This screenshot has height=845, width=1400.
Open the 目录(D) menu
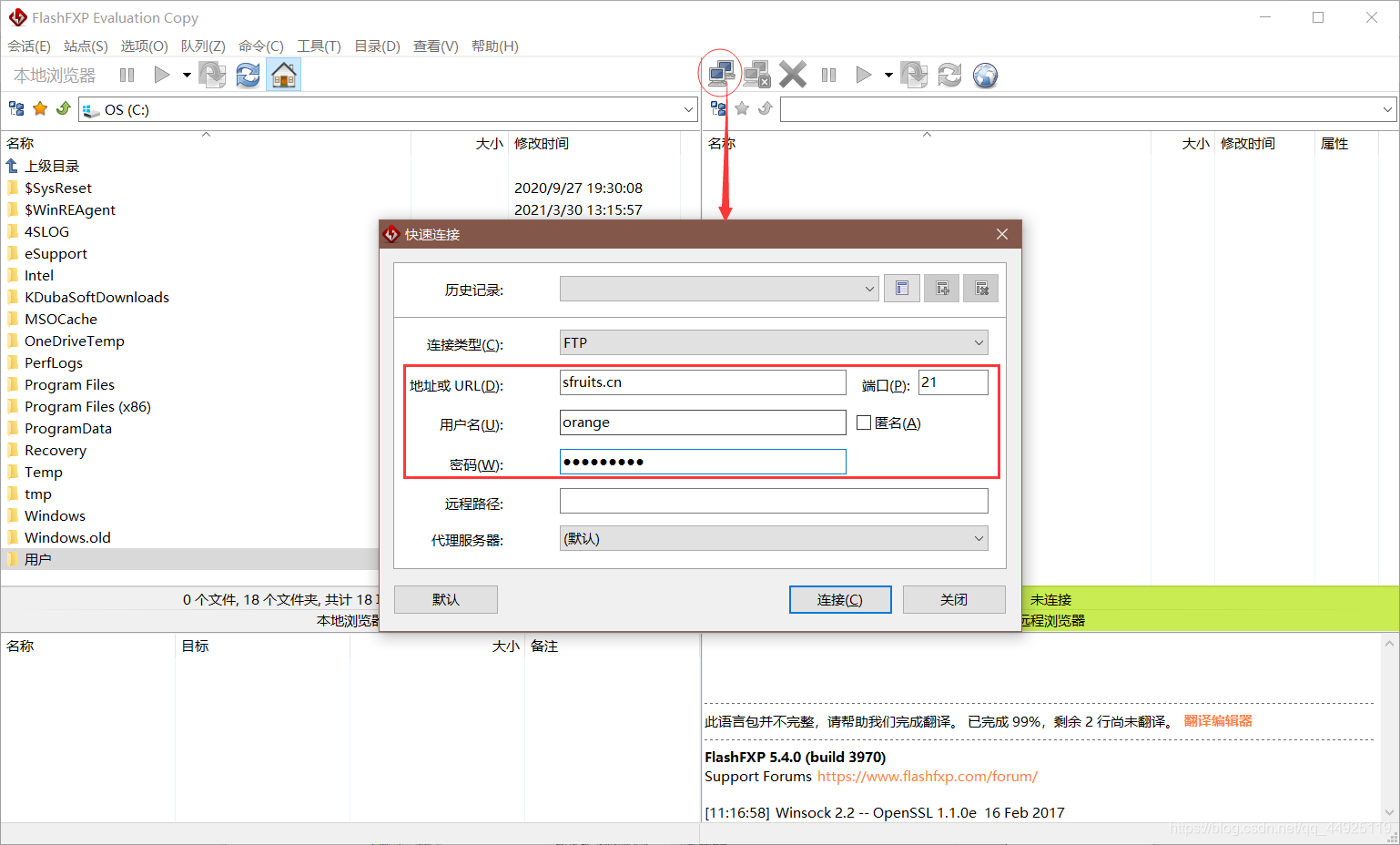[377, 46]
